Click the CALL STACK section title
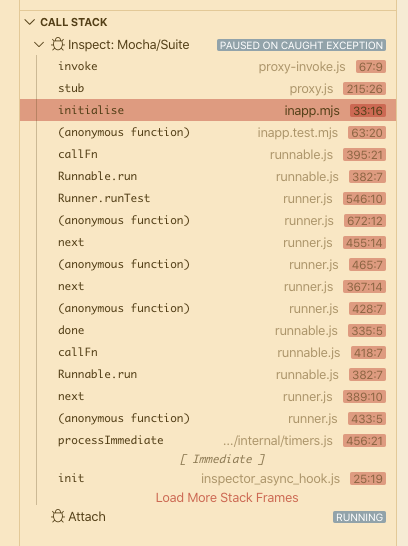The width and height of the screenshot is (408, 546). click(x=74, y=22)
